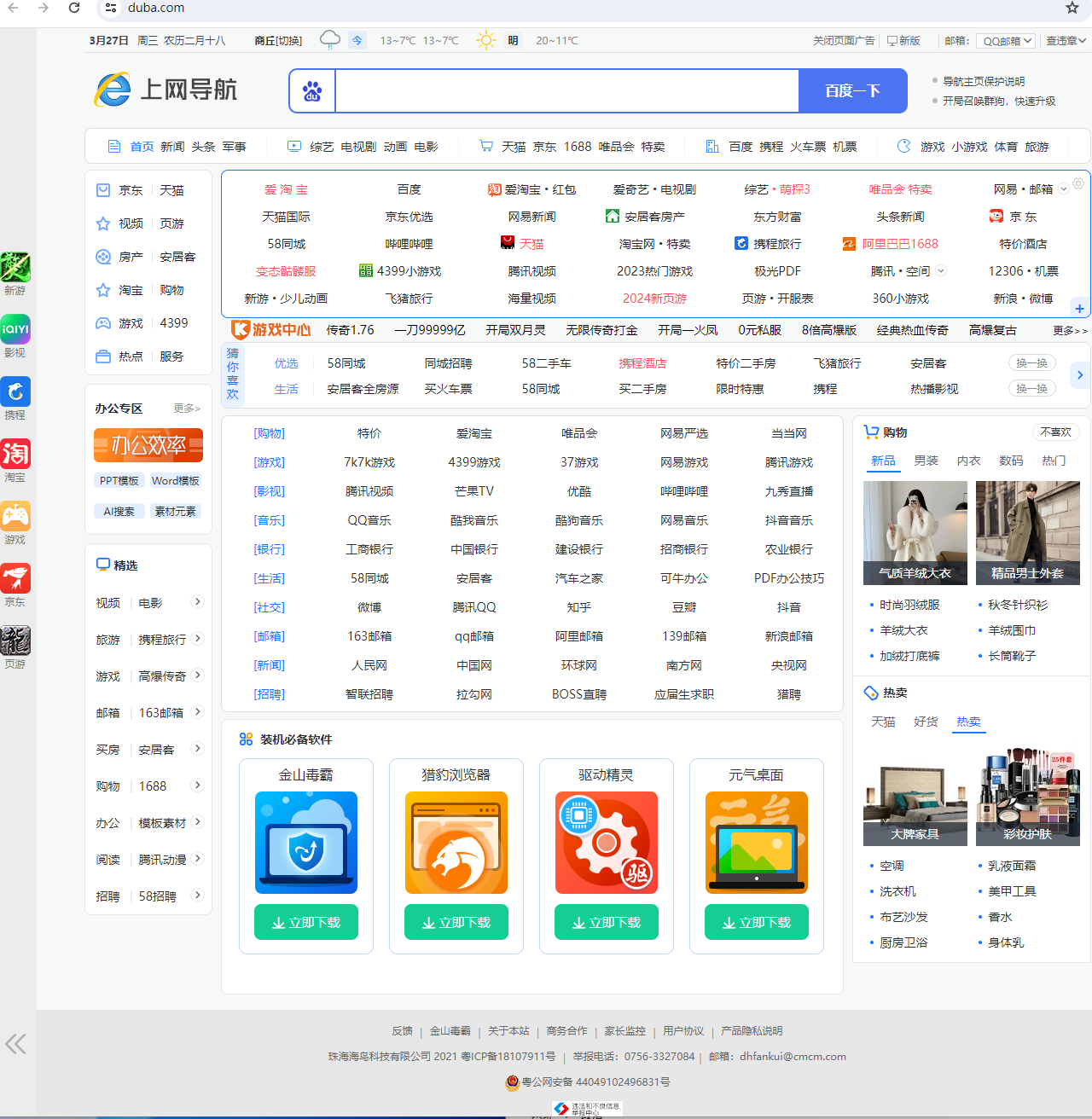Viewport: 1092px width, 1119px height.
Task: Click the voice search icon inside the search box
Action: point(311,90)
